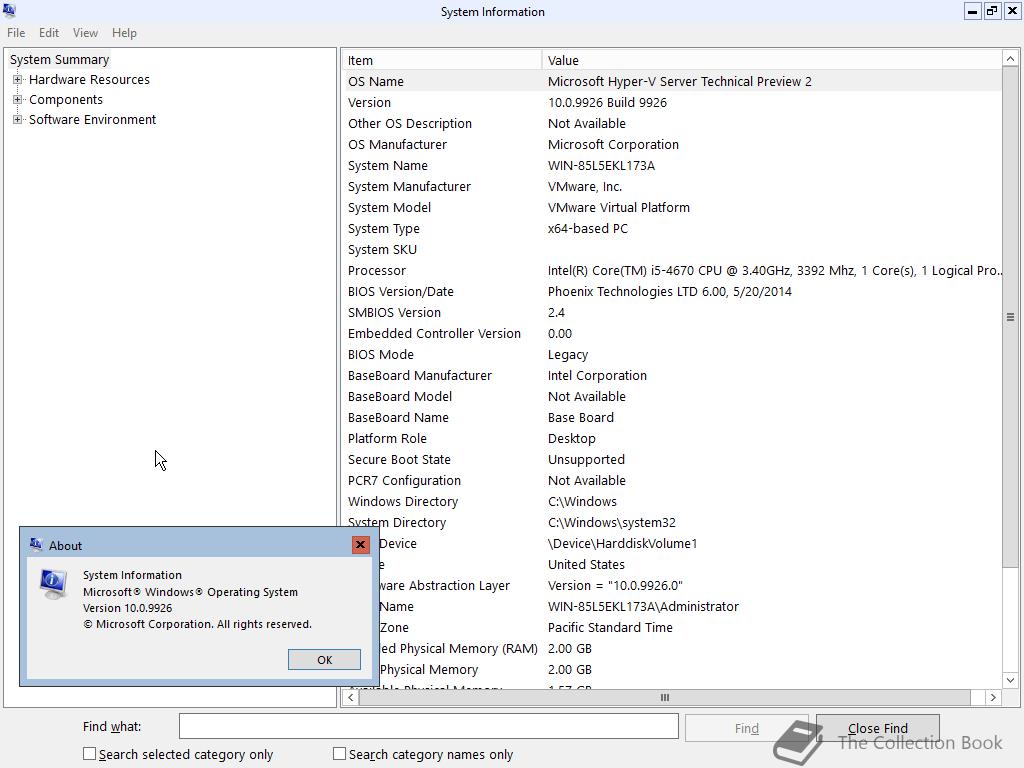Click the horizontal scrollbar right arrow

click(x=993, y=697)
